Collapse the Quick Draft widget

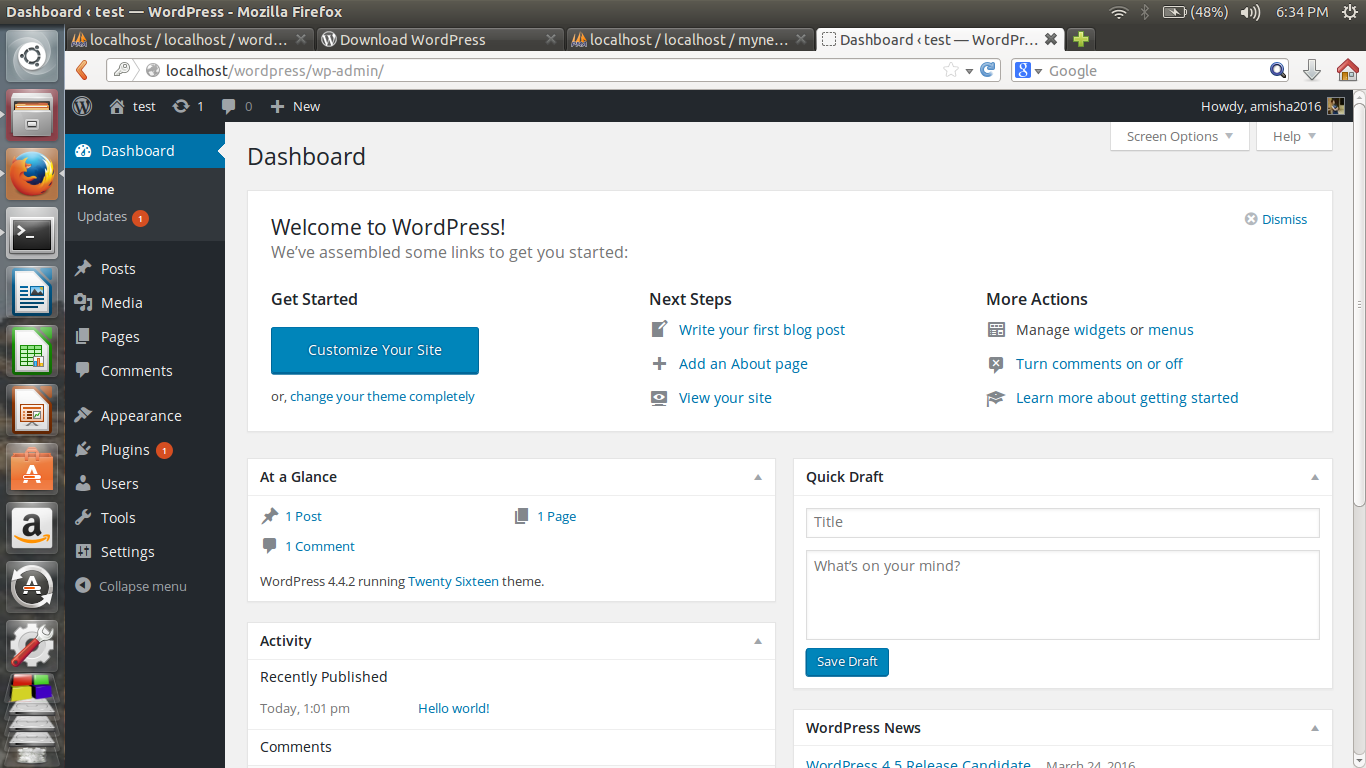point(1315,477)
